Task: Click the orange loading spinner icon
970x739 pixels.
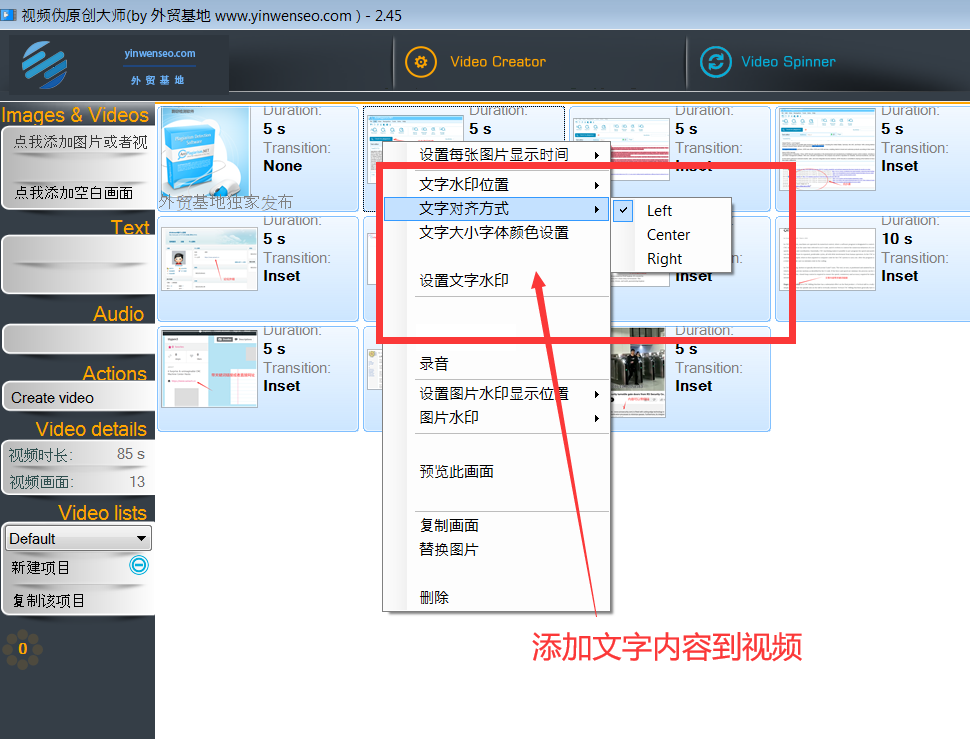Action: 22,649
